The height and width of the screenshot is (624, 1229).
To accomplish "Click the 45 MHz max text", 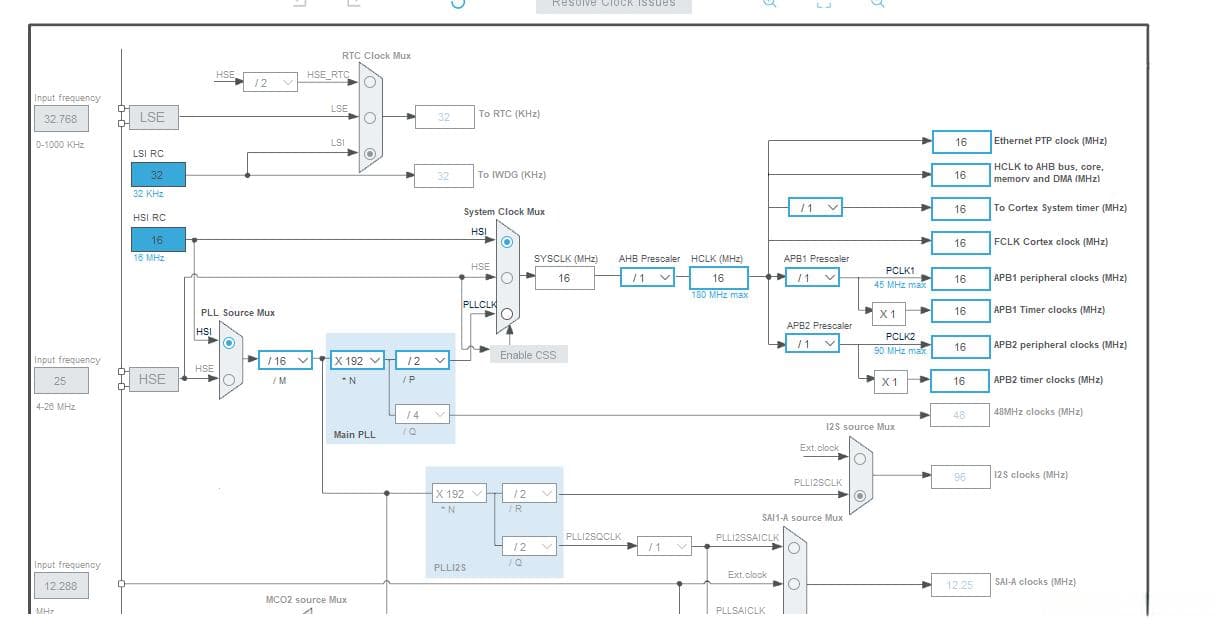I will [x=900, y=285].
